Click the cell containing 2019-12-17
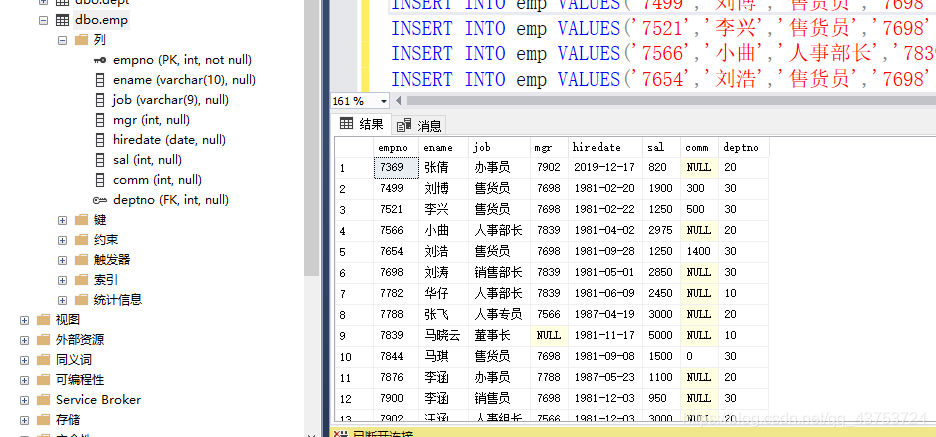936x437 pixels. pos(605,167)
